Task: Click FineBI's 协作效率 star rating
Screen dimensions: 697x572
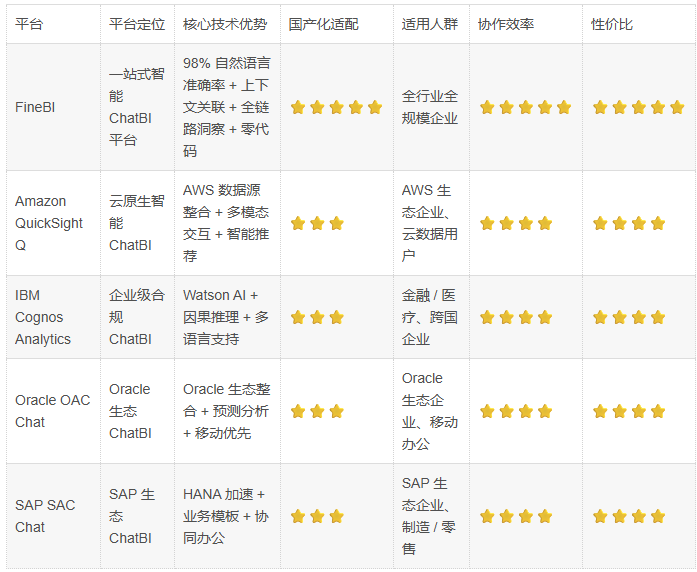Action: pos(525,107)
